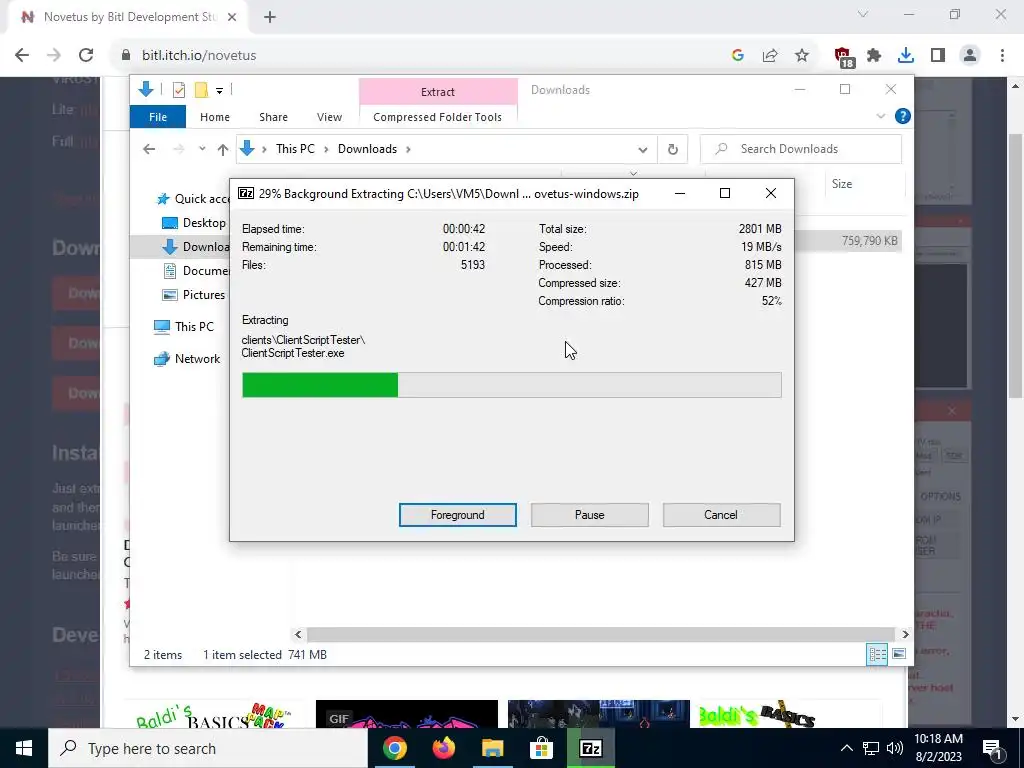The image size is (1024, 768).
Task: Select Network in navigation pane
Action: point(187,359)
